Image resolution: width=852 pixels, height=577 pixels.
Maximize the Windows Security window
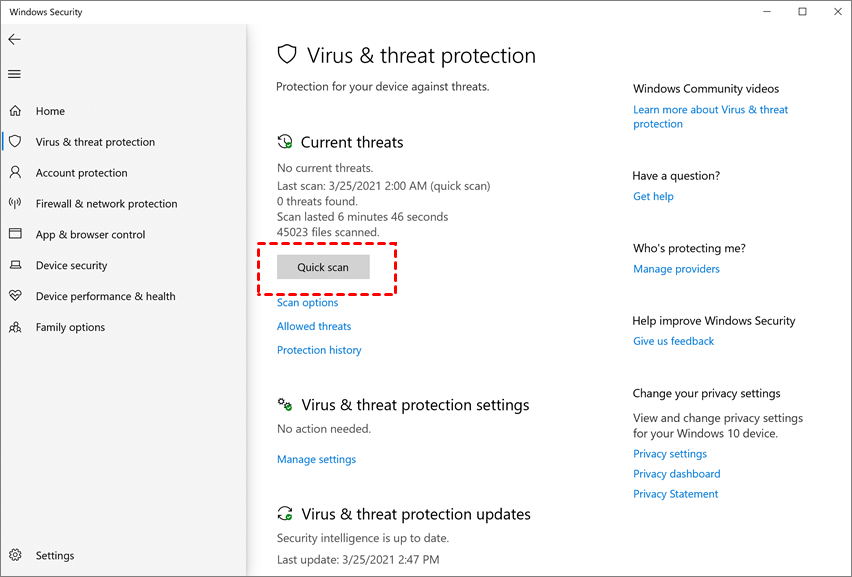pyautogui.click(x=802, y=11)
